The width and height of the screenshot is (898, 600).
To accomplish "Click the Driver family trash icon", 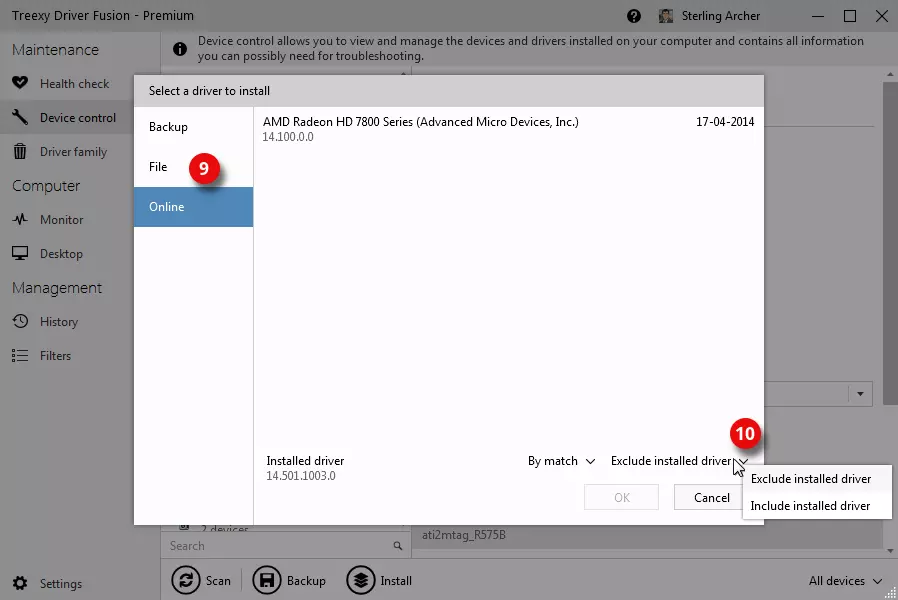I will coord(20,151).
